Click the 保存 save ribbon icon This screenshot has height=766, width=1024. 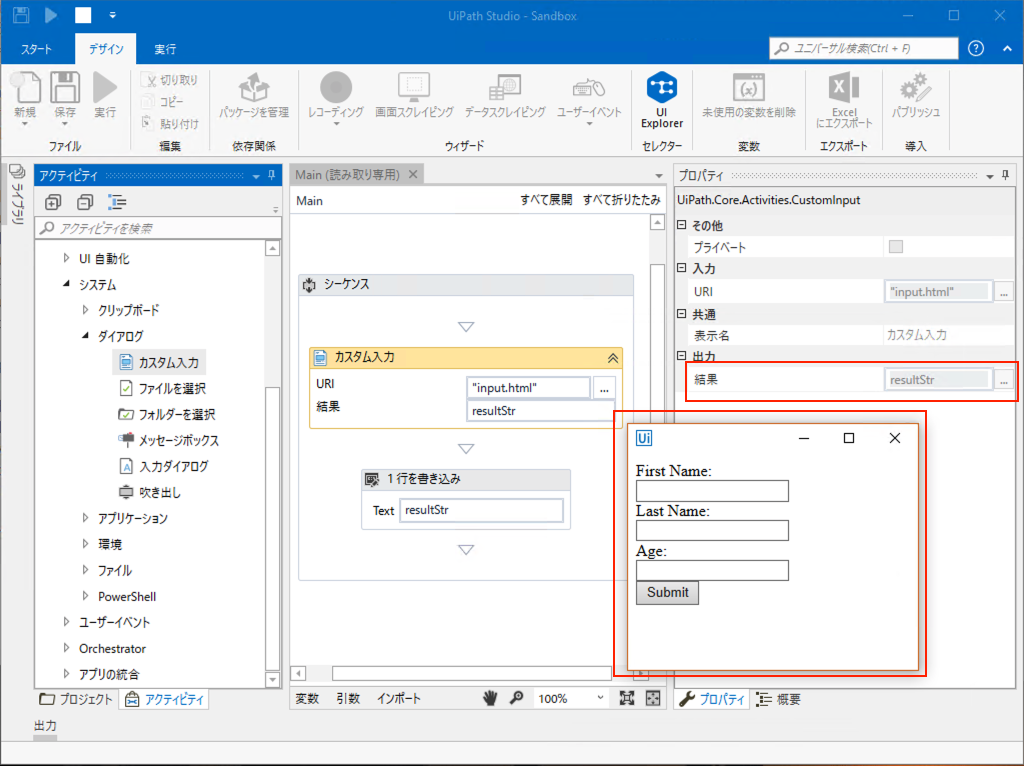[65, 97]
